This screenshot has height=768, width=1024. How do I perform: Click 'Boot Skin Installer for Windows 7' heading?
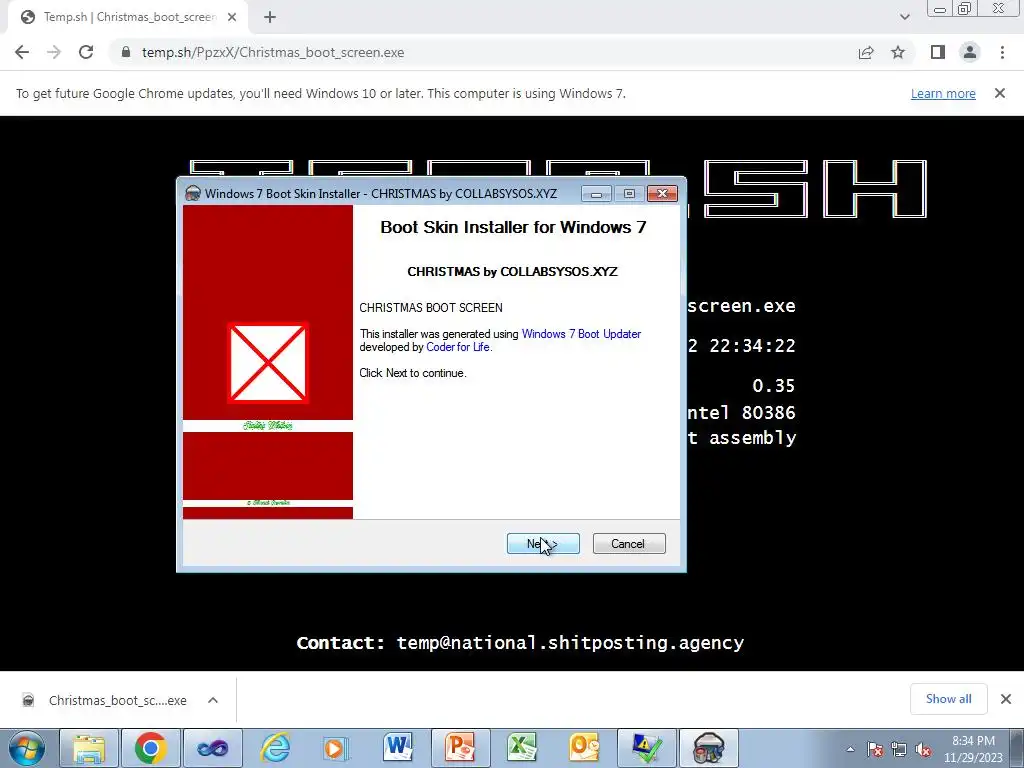(513, 227)
